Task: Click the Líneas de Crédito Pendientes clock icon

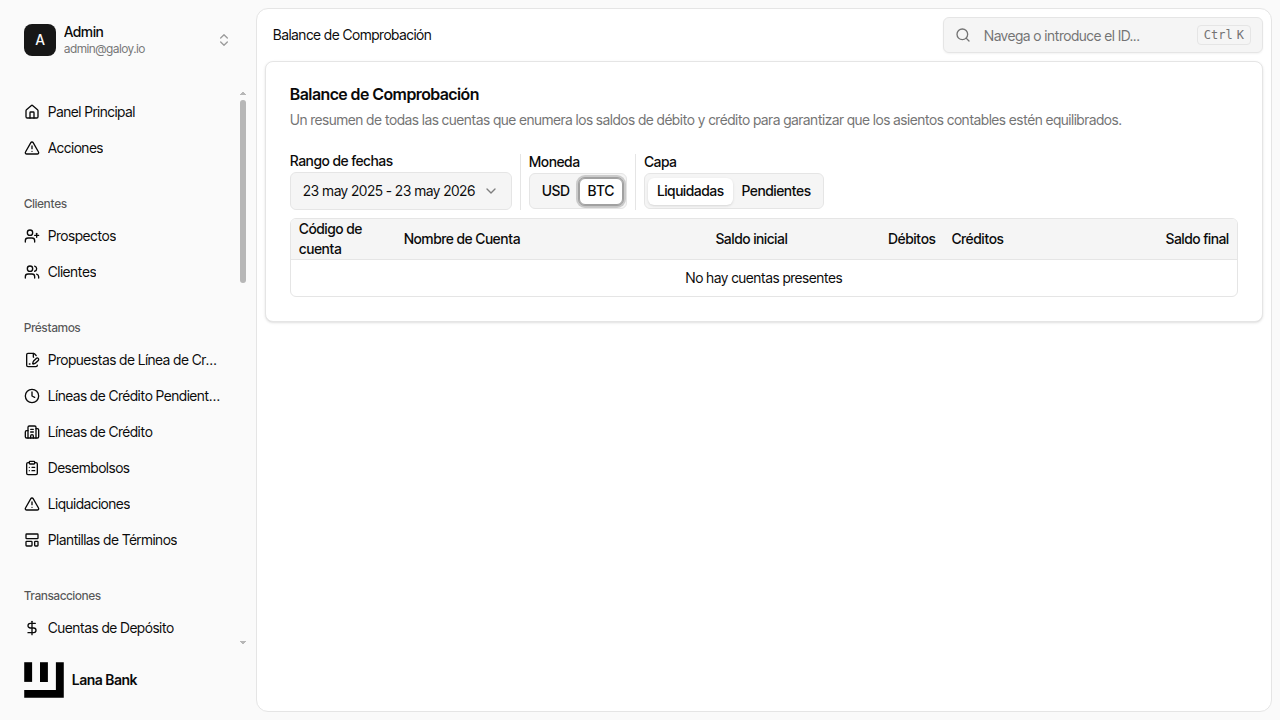Action: tap(32, 396)
